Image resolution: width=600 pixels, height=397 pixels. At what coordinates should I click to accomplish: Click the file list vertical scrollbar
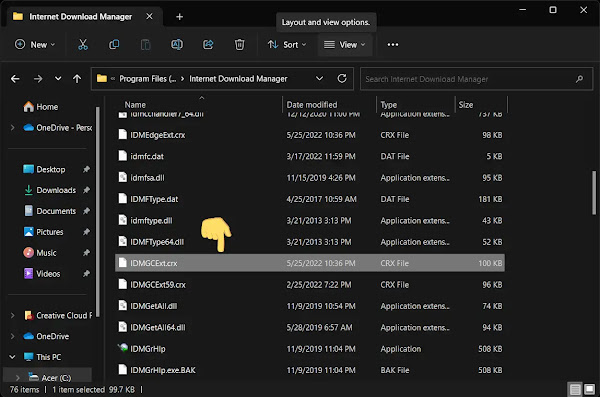pos(594,193)
